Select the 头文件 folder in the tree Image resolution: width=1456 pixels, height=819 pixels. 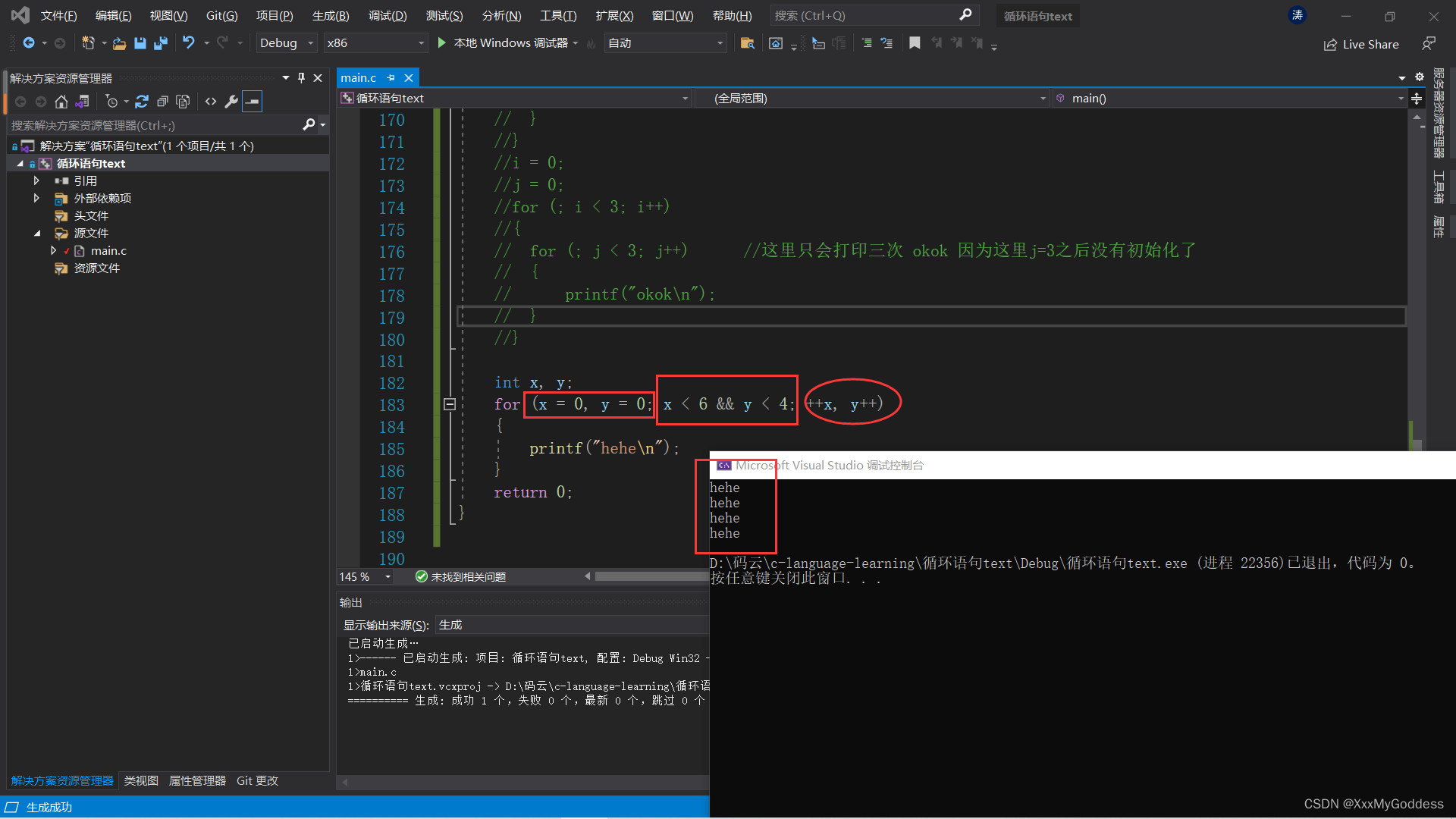pyautogui.click(x=91, y=215)
